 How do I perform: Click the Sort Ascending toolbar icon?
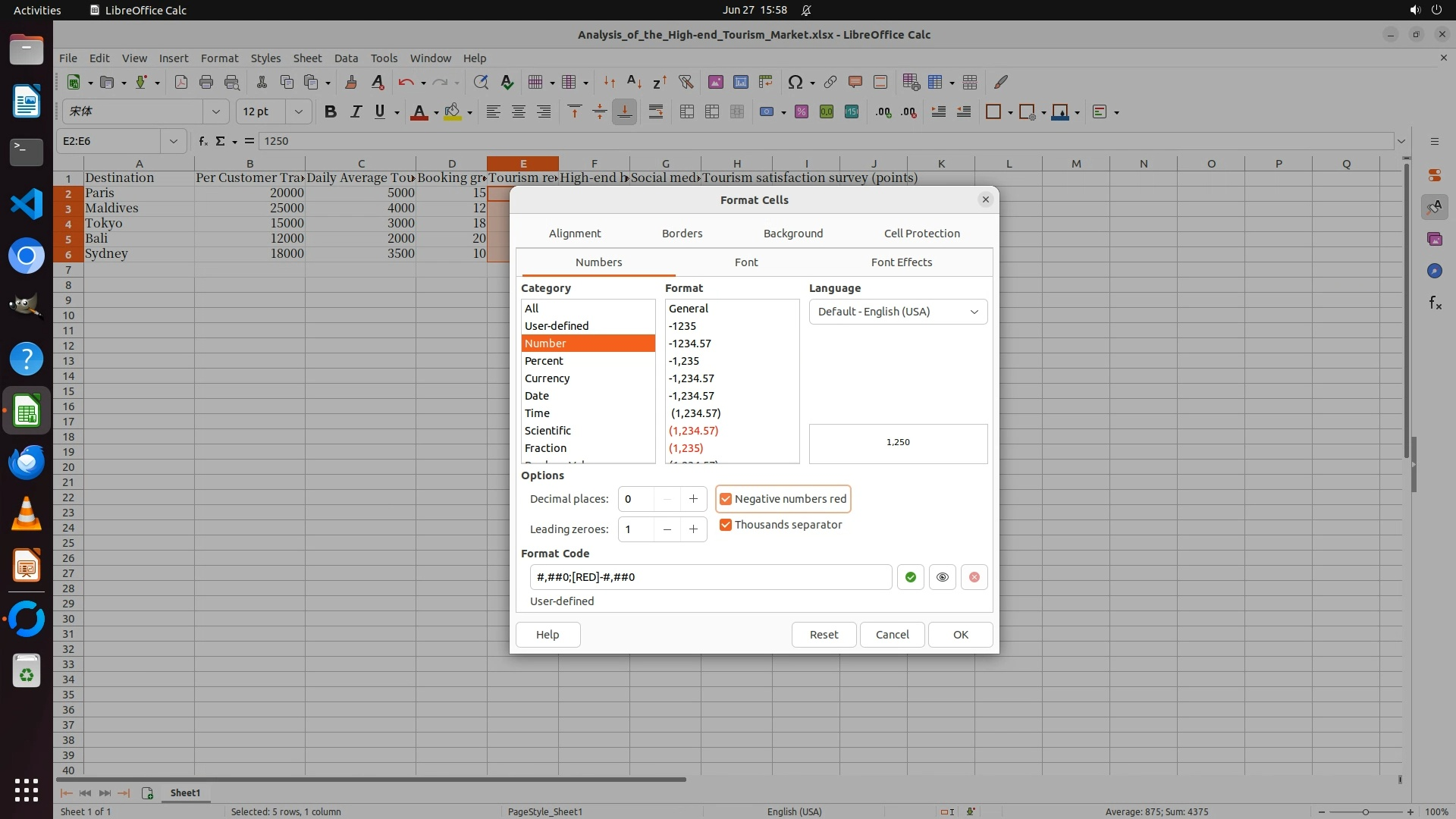tap(634, 82)
